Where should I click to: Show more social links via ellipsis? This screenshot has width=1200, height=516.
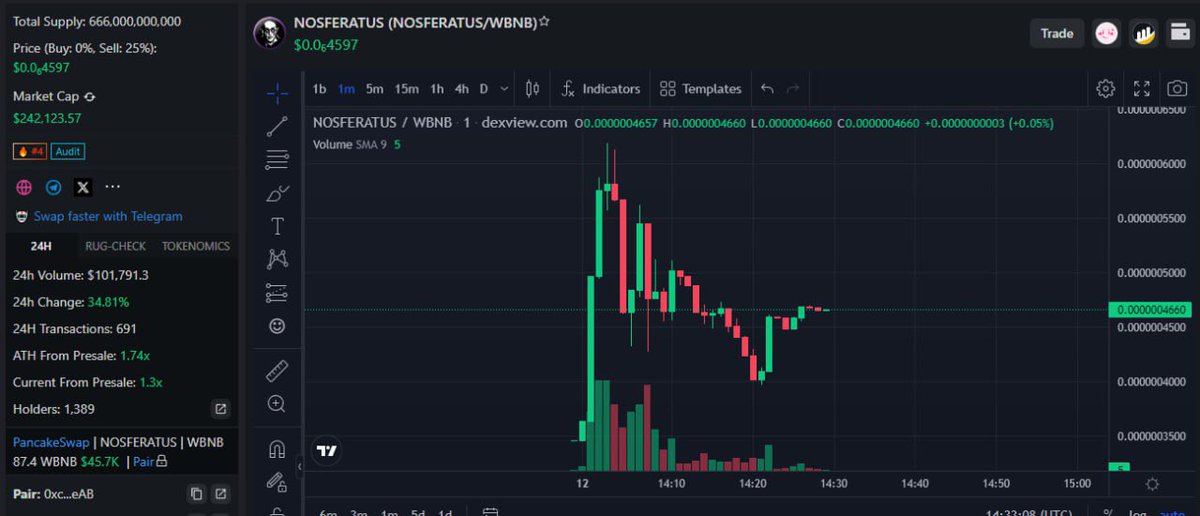point(112,187)
